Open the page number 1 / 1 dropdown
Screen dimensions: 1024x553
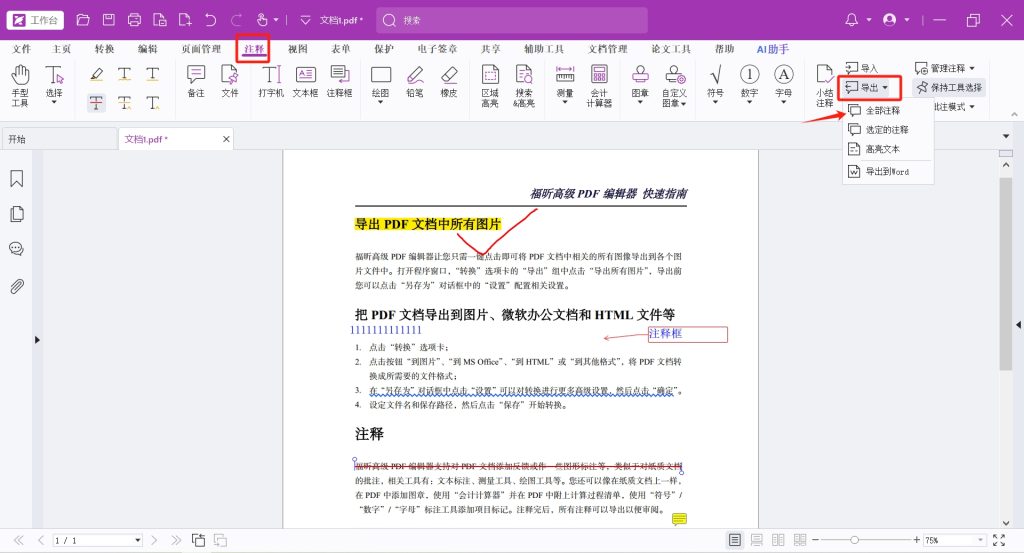click(138, 540)
